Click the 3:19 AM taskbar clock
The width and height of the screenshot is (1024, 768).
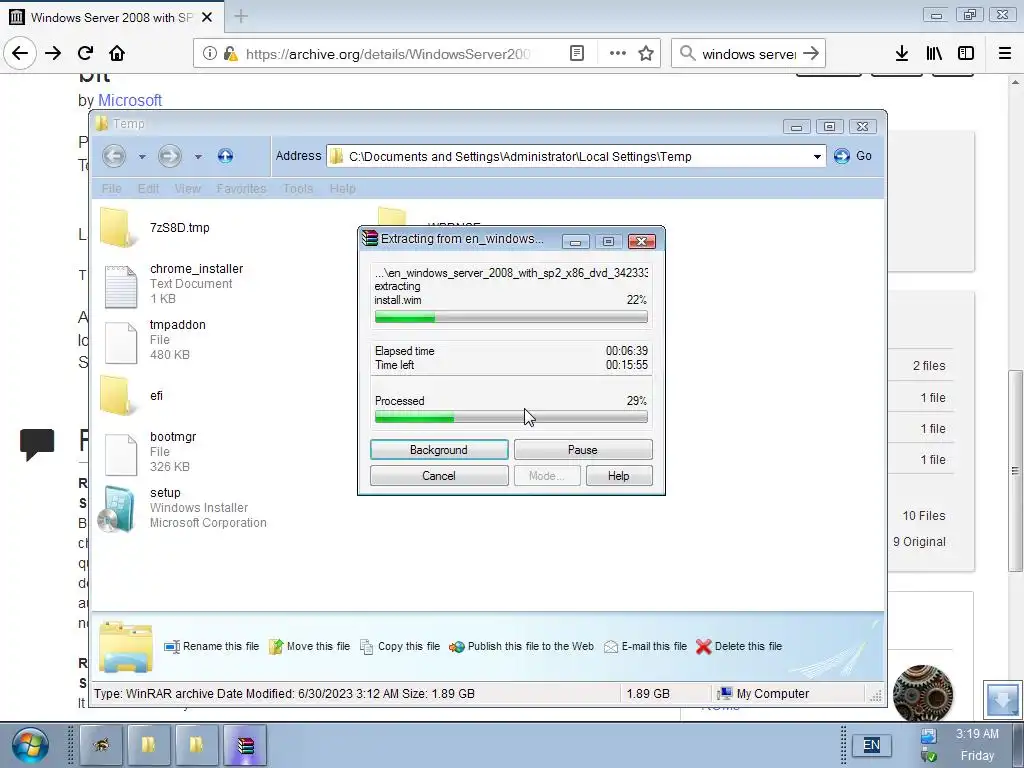click(977, 734)
